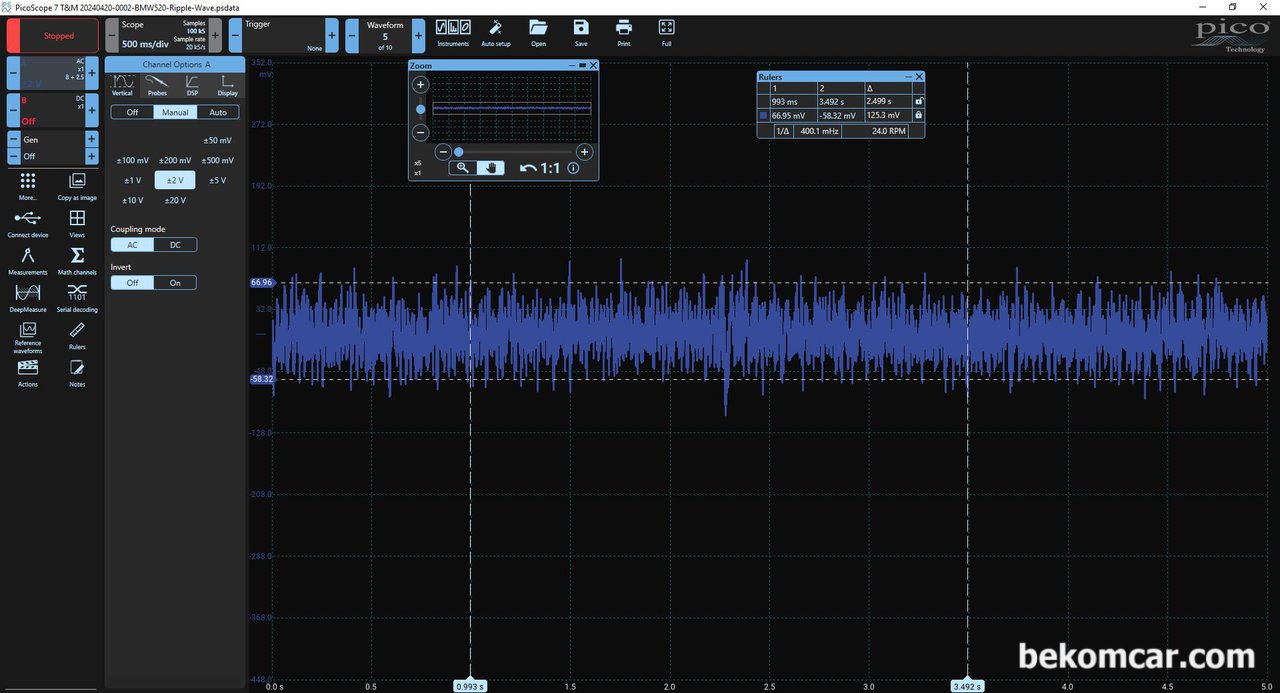Open the Display tab
The width and height of the screenshot is (1280, 693).
(228, 84)
